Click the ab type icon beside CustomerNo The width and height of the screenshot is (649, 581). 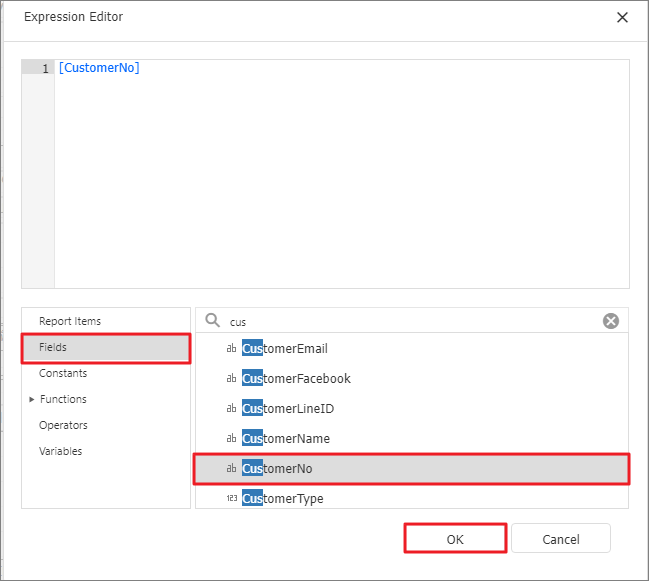pos(231,468)
